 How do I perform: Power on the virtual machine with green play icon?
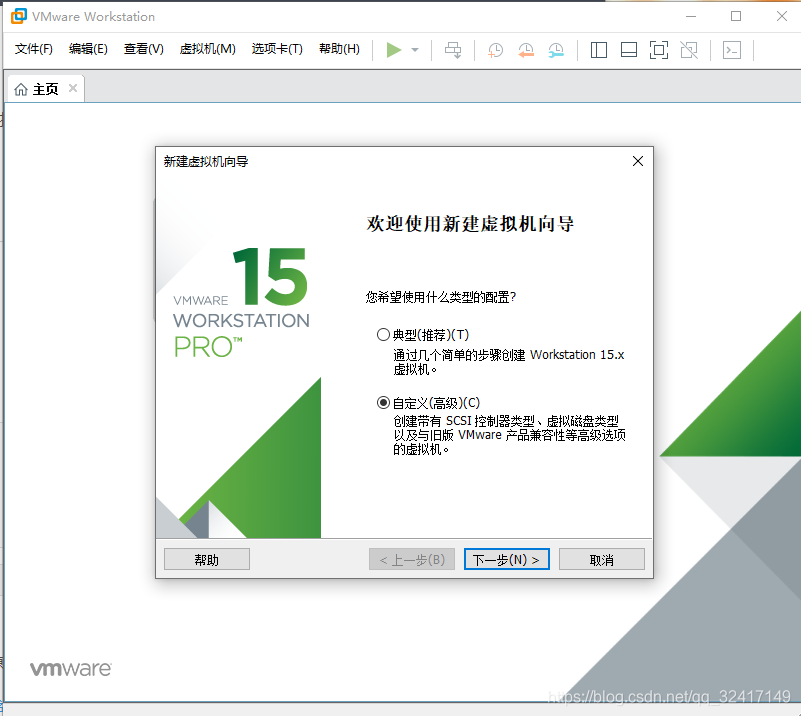click(x=393, y=50)
